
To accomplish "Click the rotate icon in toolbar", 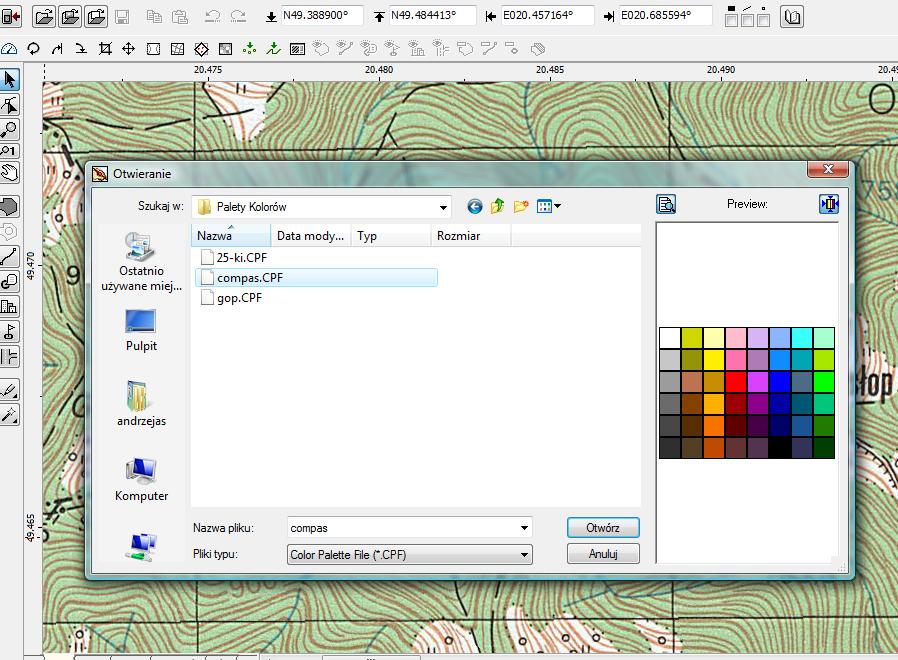I will [33, 49].
